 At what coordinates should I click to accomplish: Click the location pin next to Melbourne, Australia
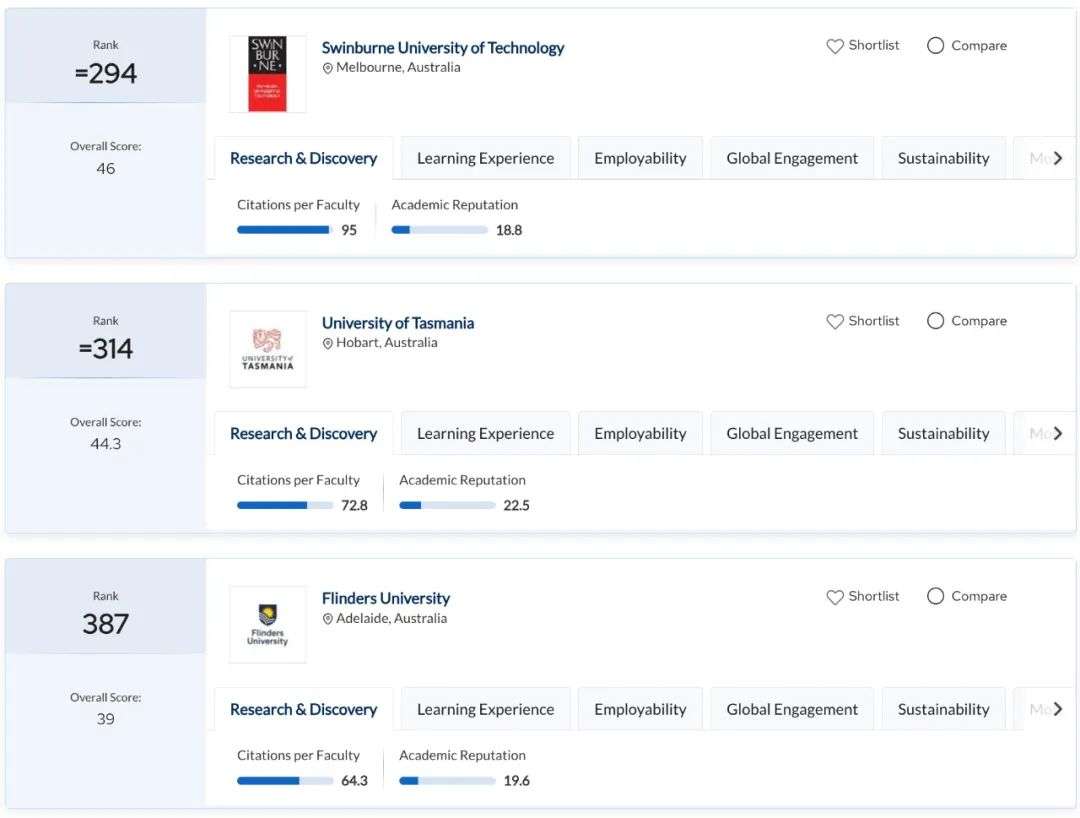(327, 68)
